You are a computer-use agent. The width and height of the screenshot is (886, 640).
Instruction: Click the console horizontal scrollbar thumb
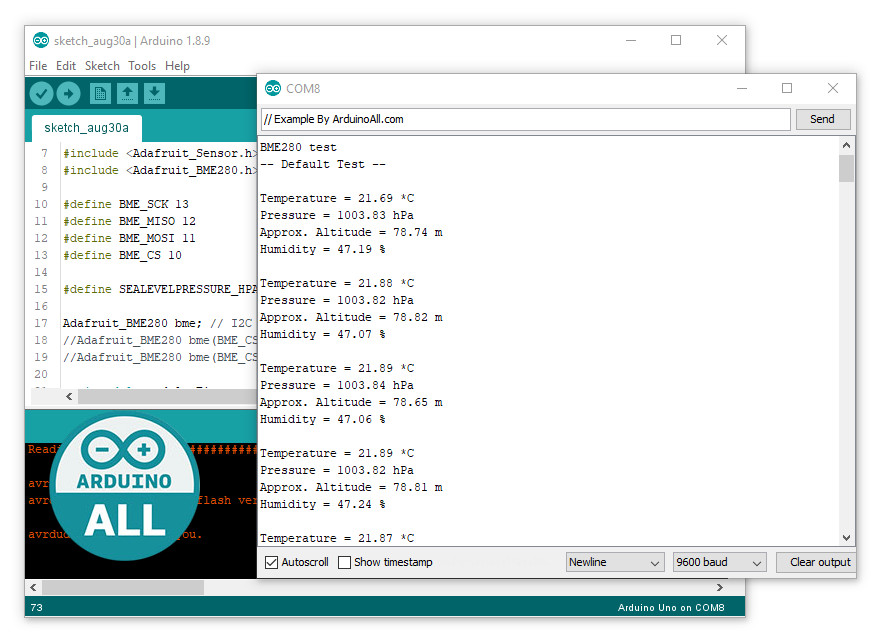point(123,587)
